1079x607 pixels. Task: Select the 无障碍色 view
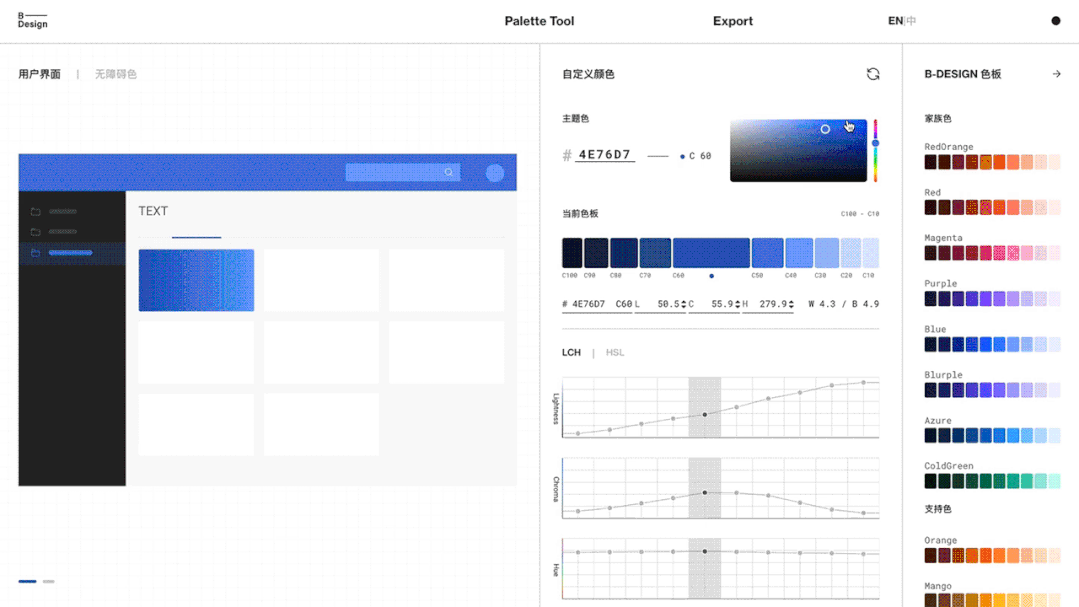pyautogui.click(x=116, y=74)
